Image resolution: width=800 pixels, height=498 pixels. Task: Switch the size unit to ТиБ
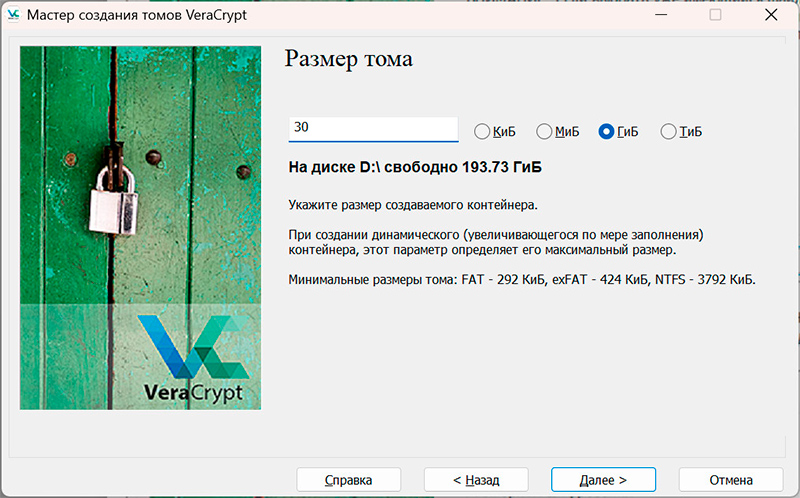click(668, 131)
